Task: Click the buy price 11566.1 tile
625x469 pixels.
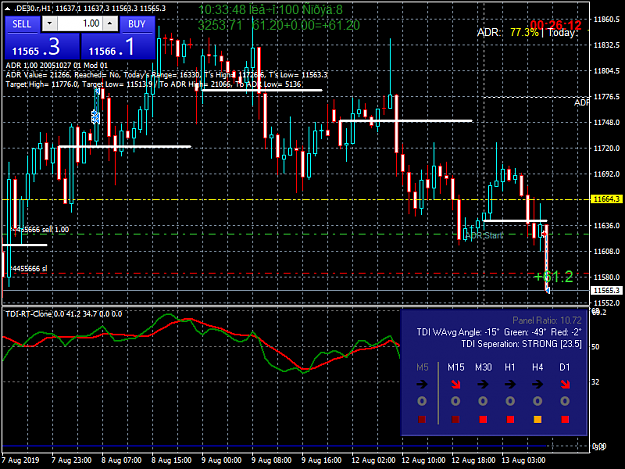Action: [118, 47]
